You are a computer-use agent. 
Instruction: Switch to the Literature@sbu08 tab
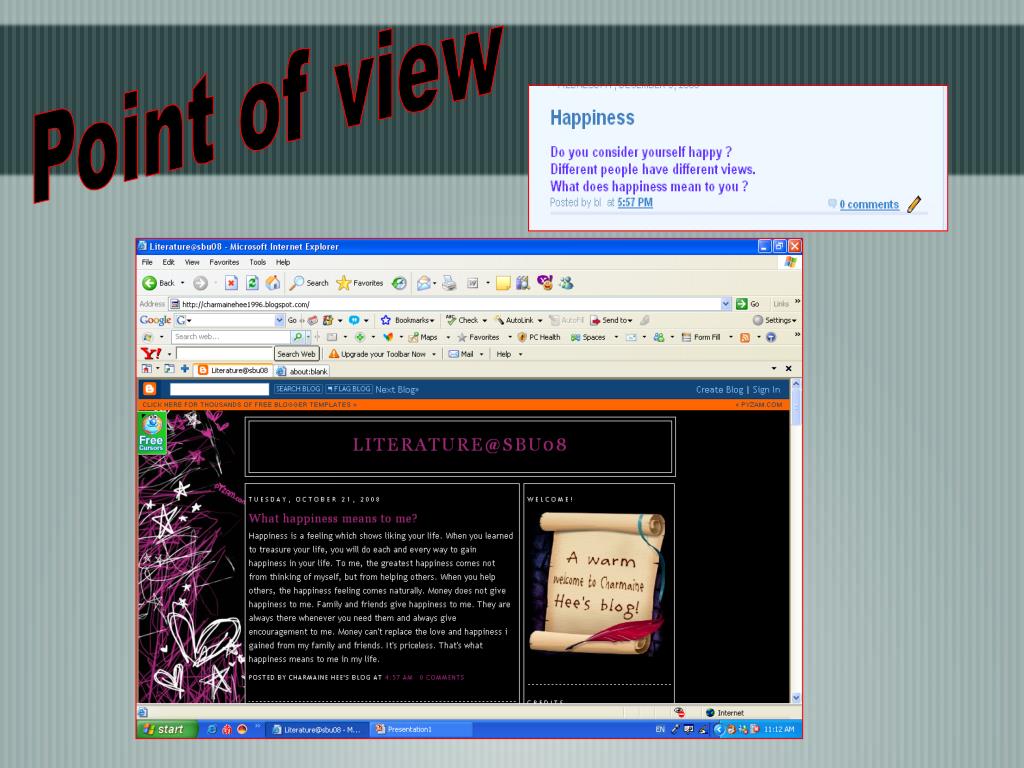(x=233, y=370)
